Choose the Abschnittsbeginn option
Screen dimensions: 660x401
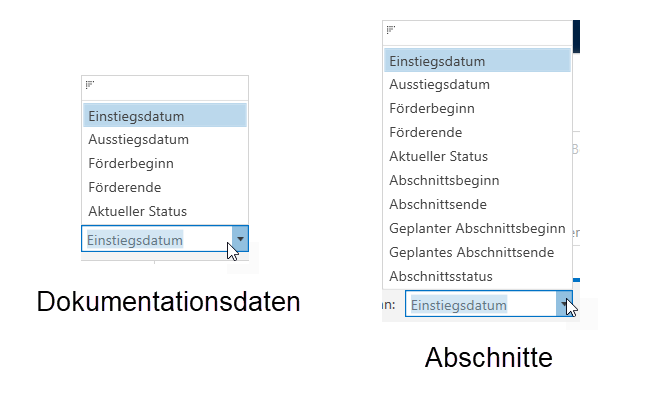pos(444,180)
